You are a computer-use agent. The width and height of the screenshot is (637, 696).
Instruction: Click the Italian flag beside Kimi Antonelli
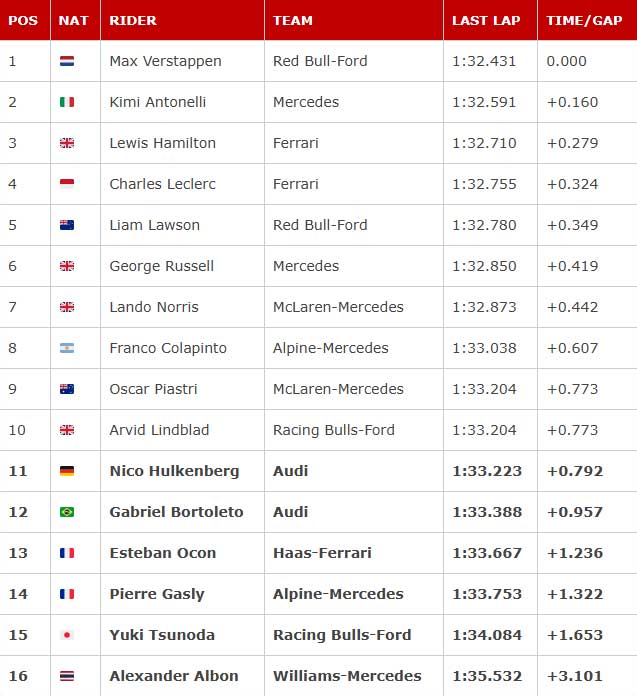click(67, 102)
